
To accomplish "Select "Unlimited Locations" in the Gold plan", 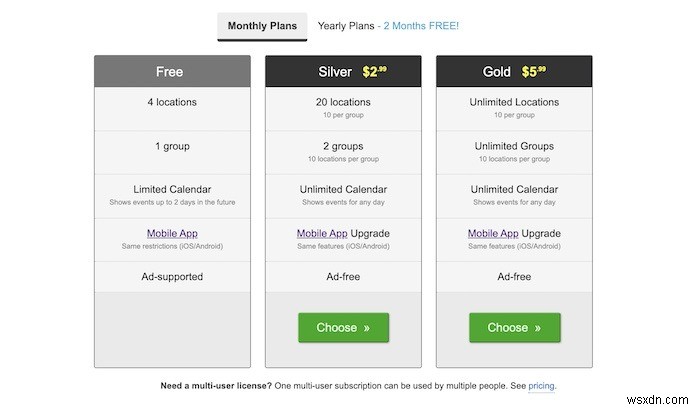I will [514, 102].
